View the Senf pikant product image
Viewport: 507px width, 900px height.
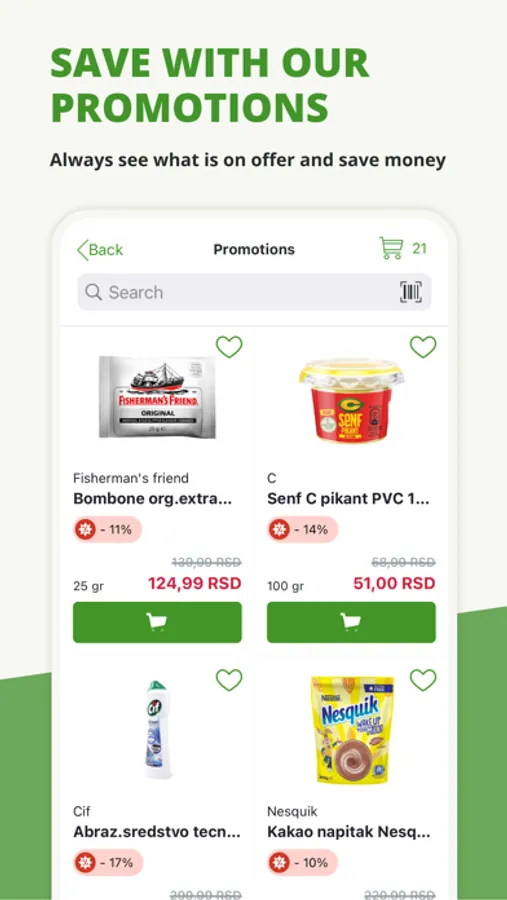pos(351,401)
